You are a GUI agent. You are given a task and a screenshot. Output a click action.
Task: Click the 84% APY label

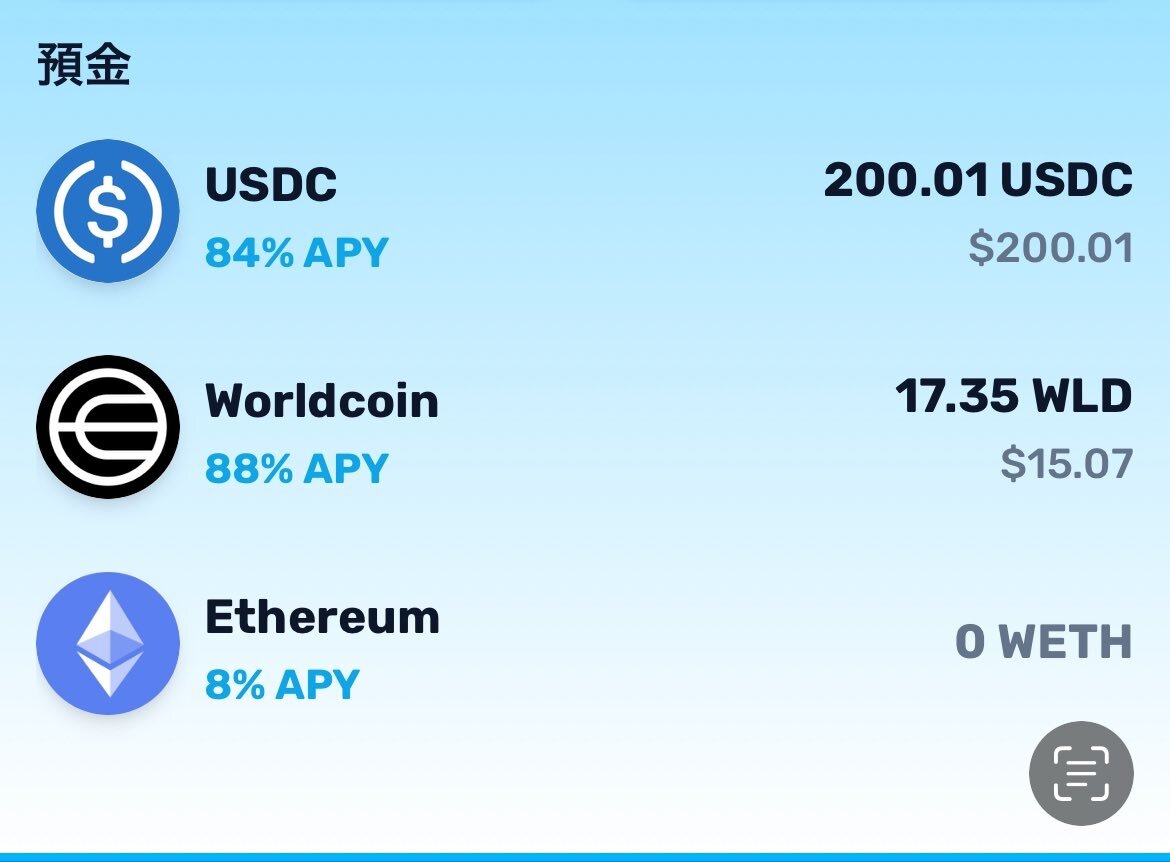click(297, 252)
